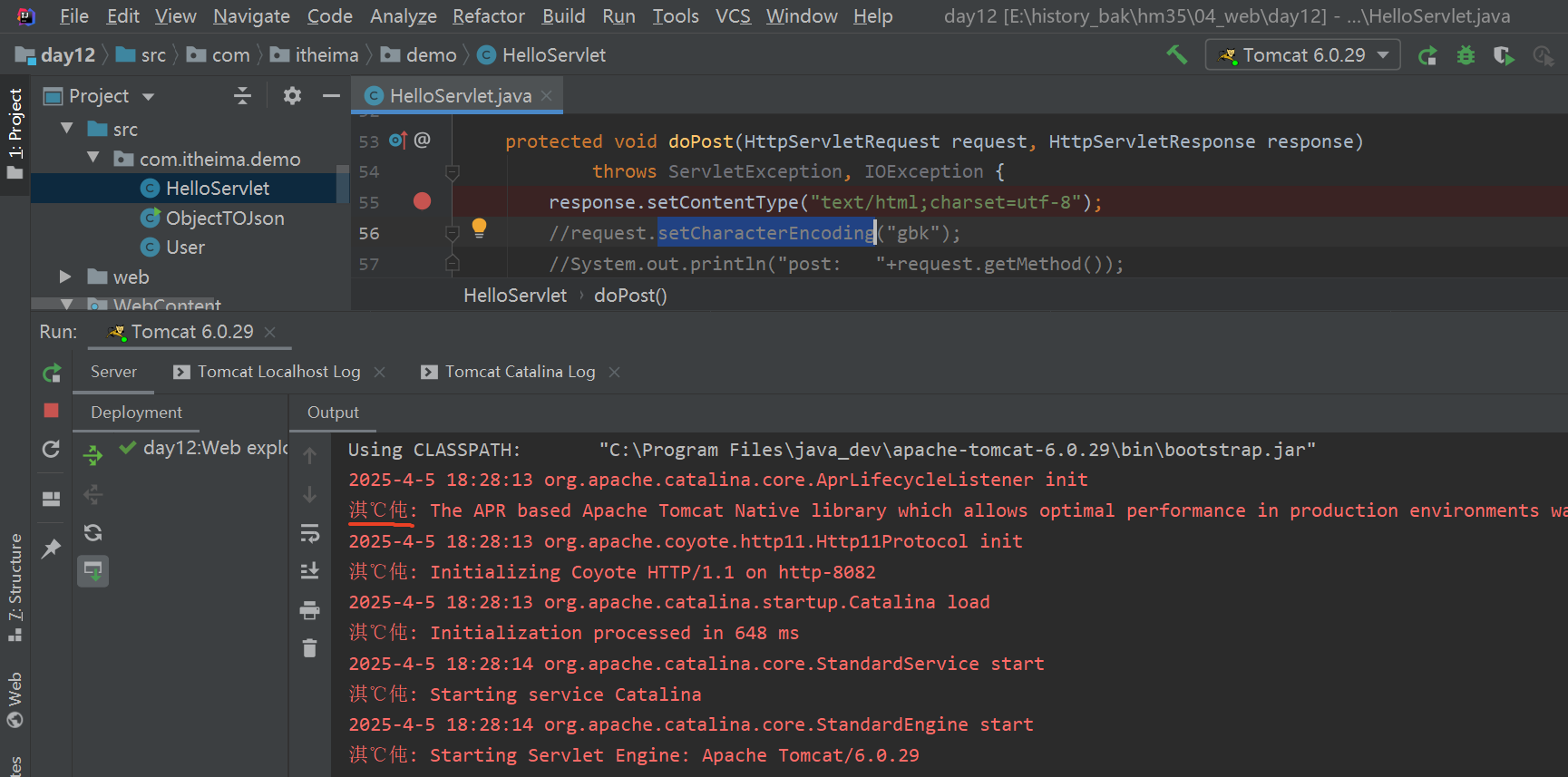Collapse the src folder in project tree
The image size is (1568, 777).
click(67, 129)
